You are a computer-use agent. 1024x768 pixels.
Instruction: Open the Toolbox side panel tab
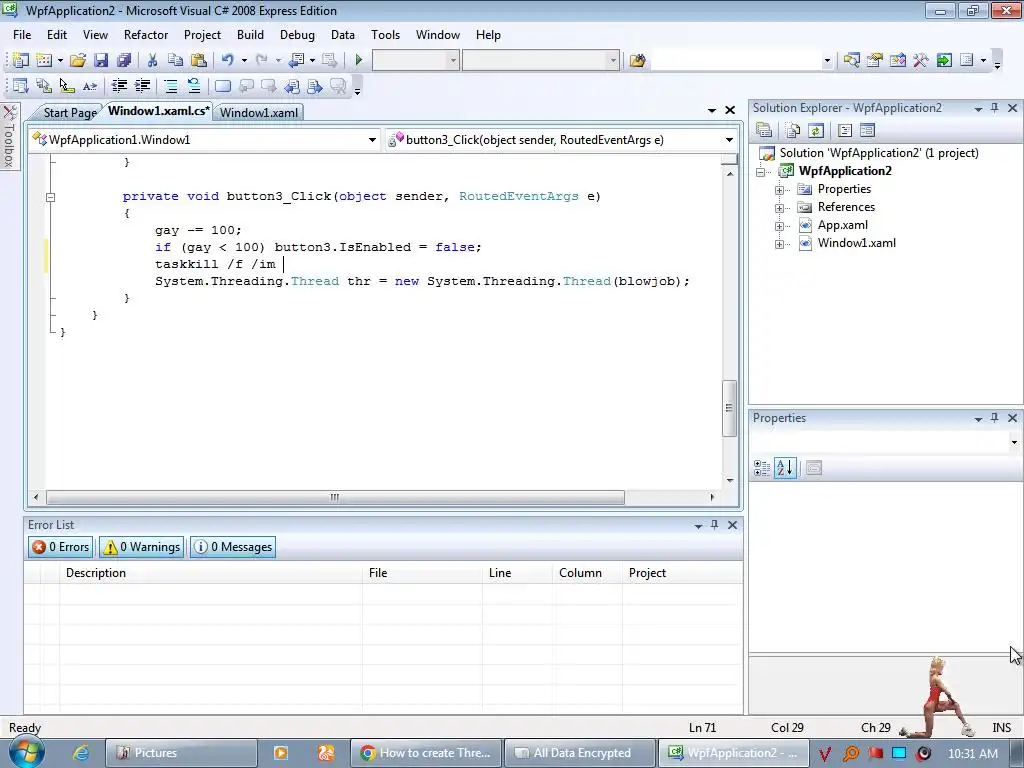point(9,136)
